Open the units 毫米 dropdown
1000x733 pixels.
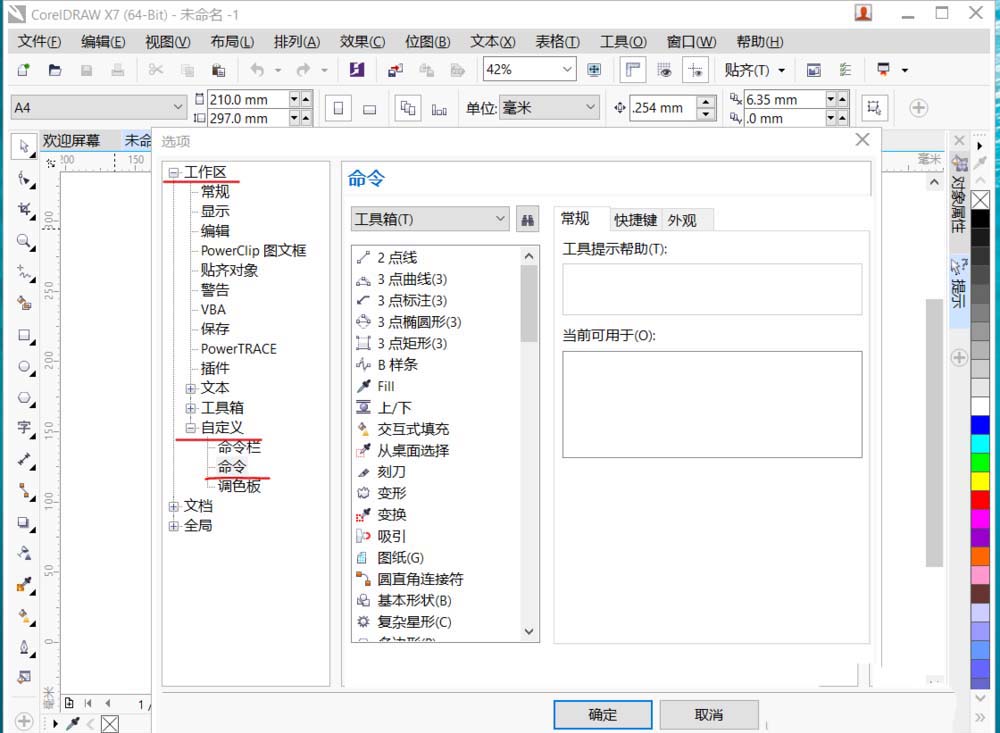pyautogui.click(x=591, y=107)
